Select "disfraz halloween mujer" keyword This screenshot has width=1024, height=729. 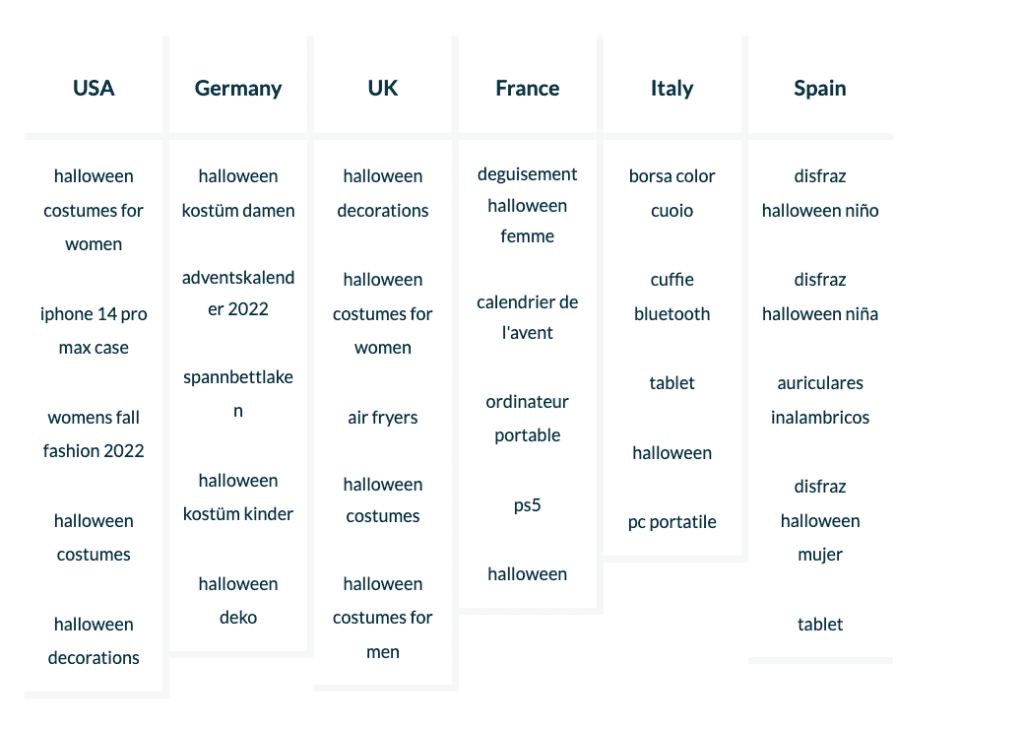820,520
